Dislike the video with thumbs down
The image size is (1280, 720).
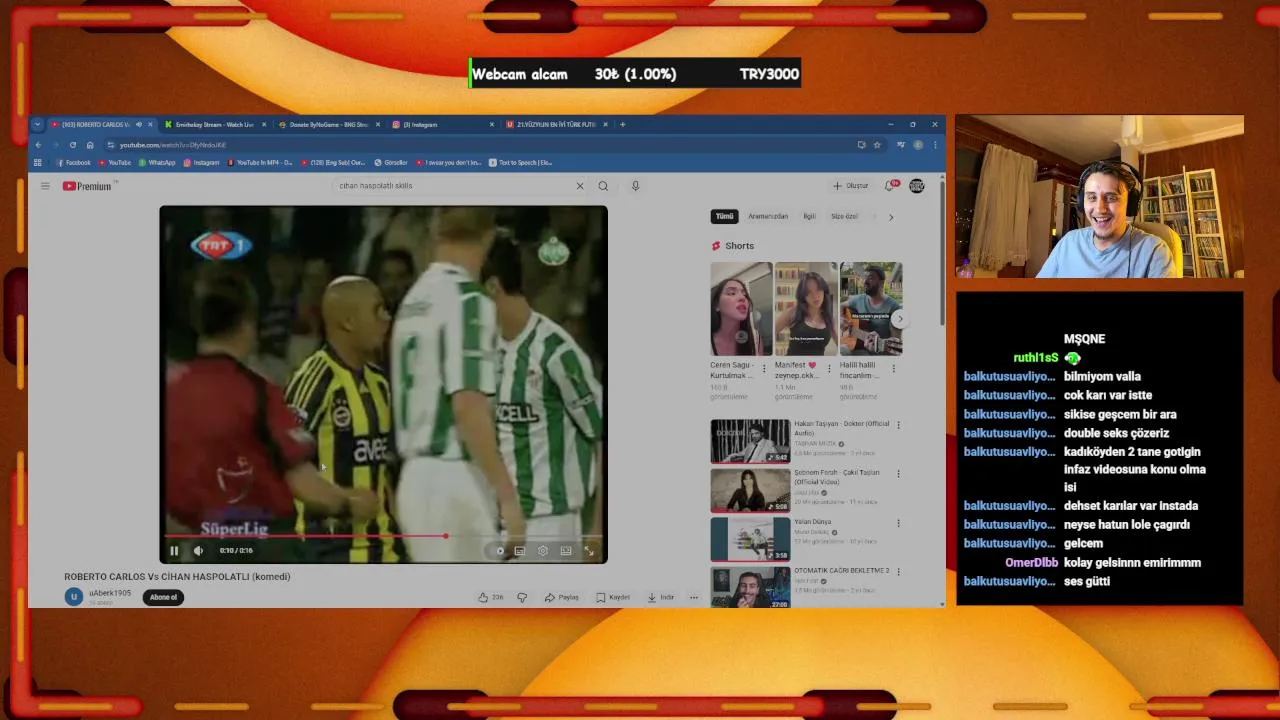click(x=522, y=597)
